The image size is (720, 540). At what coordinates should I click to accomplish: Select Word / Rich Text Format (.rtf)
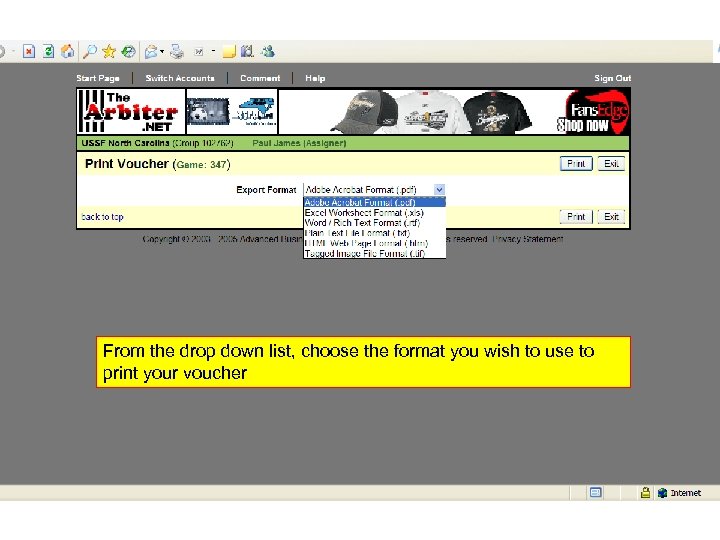[x=374, y=223]
